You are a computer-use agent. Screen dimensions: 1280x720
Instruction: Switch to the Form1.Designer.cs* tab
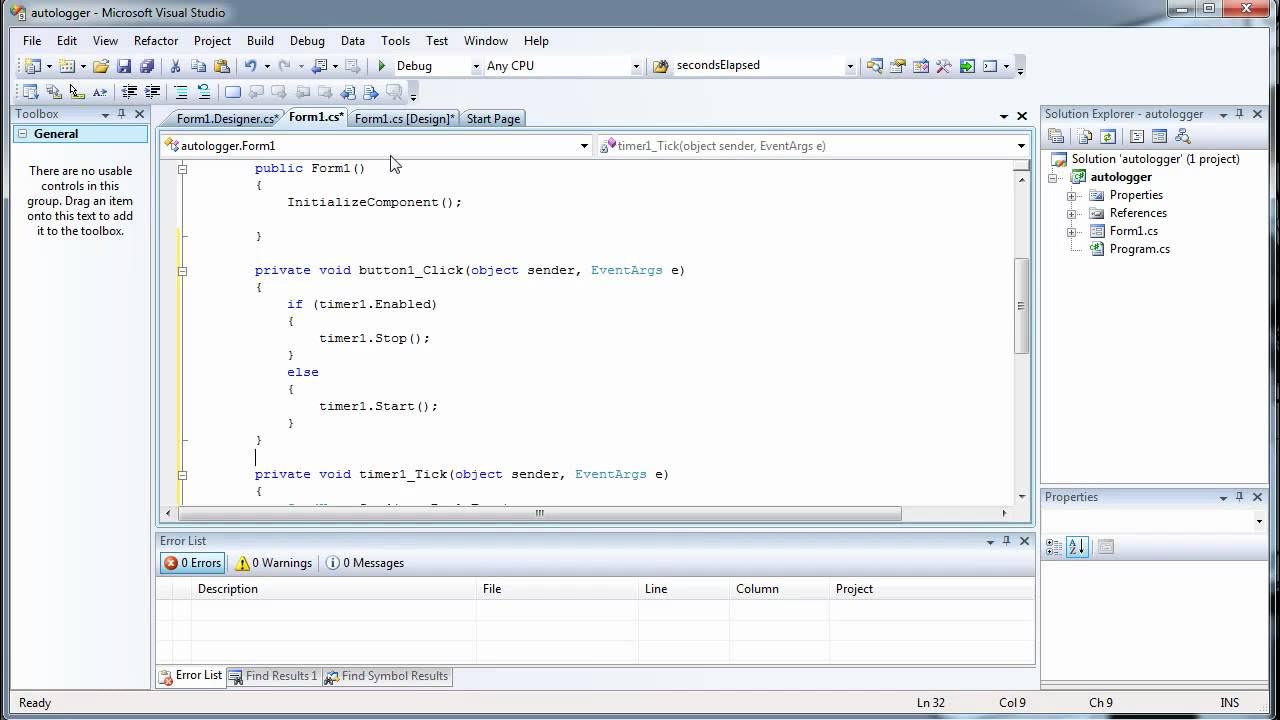pos(226,118)
